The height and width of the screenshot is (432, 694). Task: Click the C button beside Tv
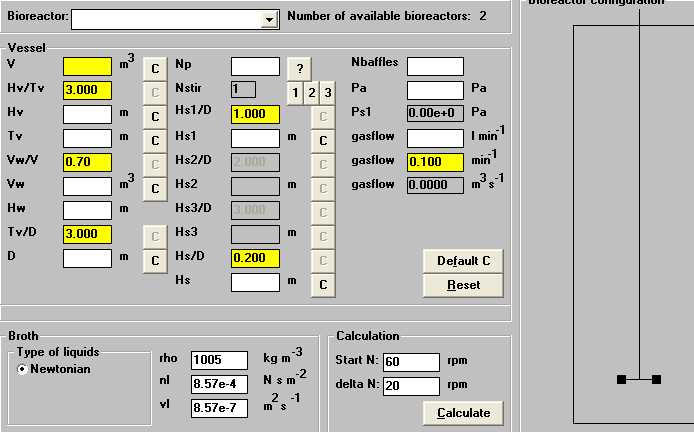pyautogui.click(x=155, y=141)
